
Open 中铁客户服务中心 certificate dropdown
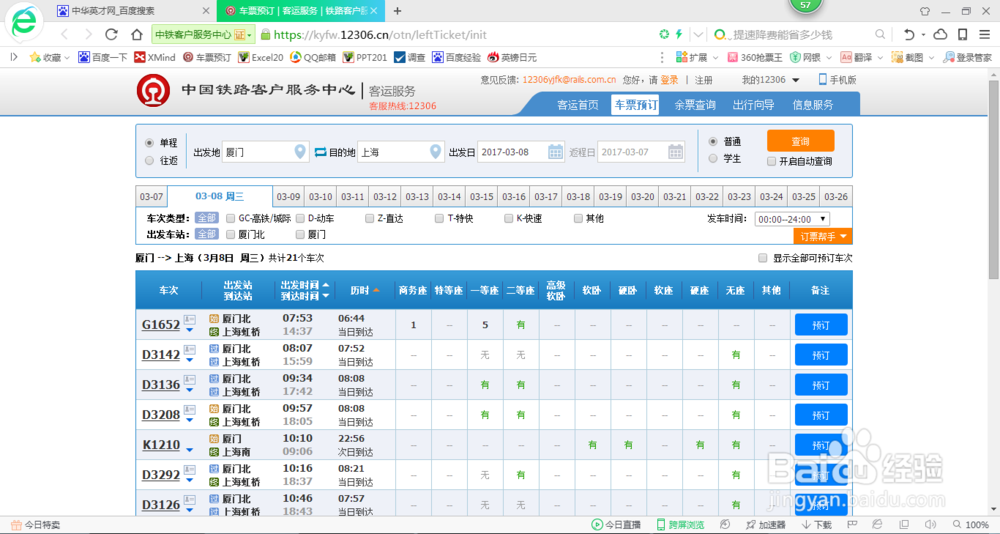pos(203,34)
